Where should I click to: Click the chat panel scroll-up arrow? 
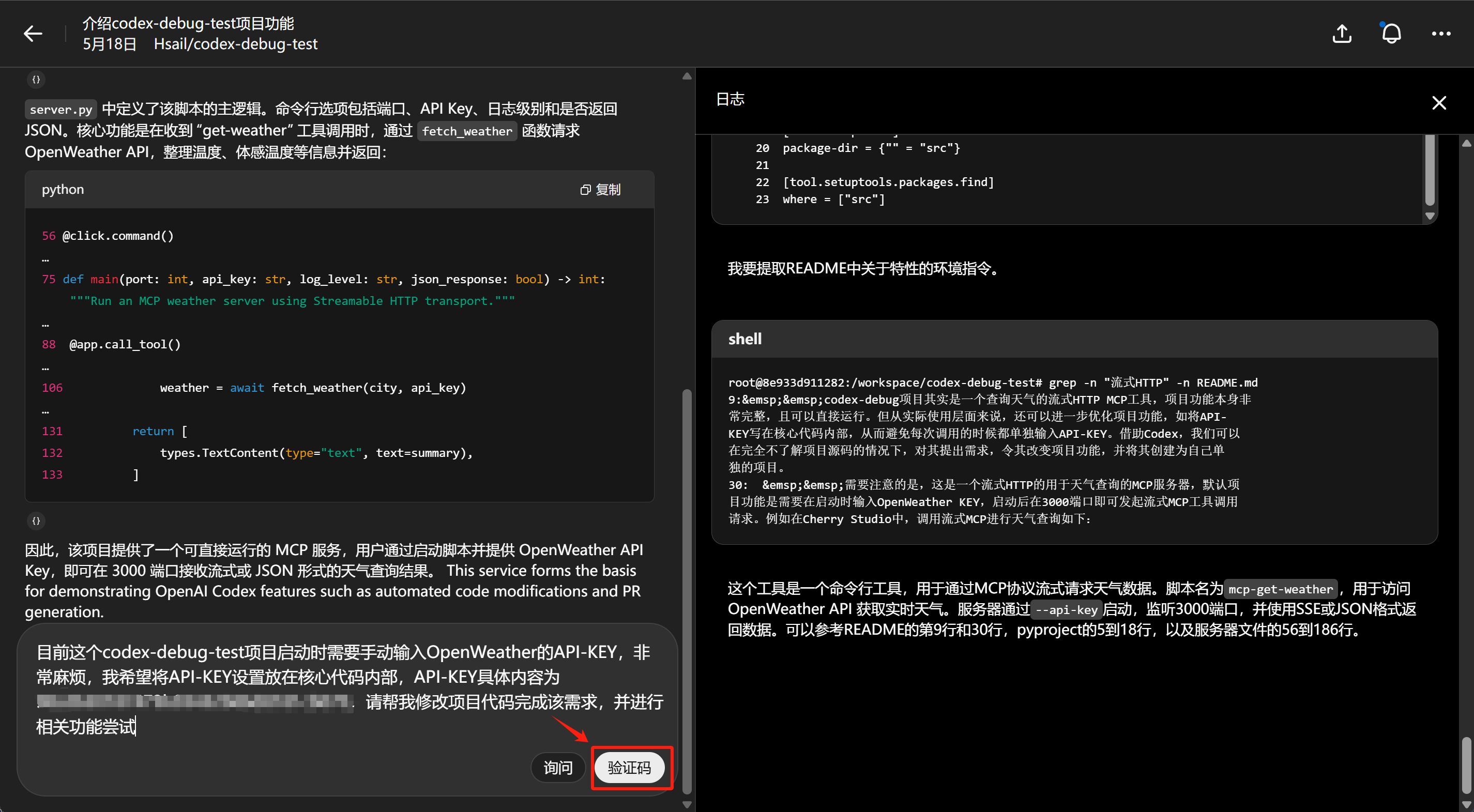pyautogui.click(x=687, y=76)
